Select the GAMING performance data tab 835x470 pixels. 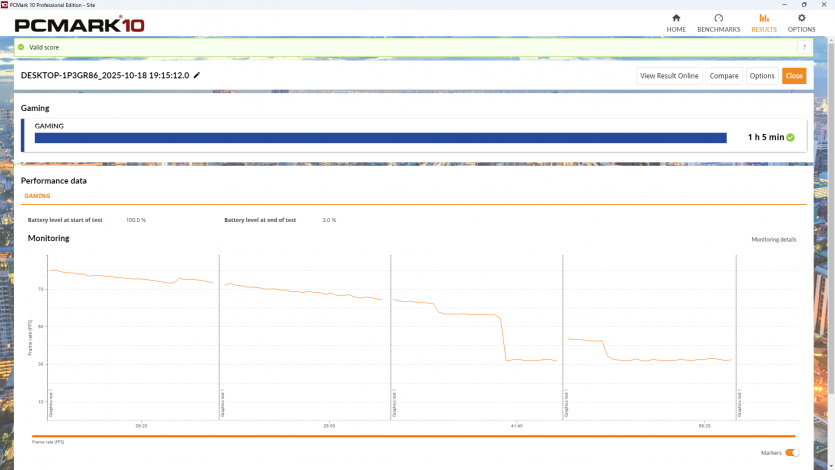[37, 196]
